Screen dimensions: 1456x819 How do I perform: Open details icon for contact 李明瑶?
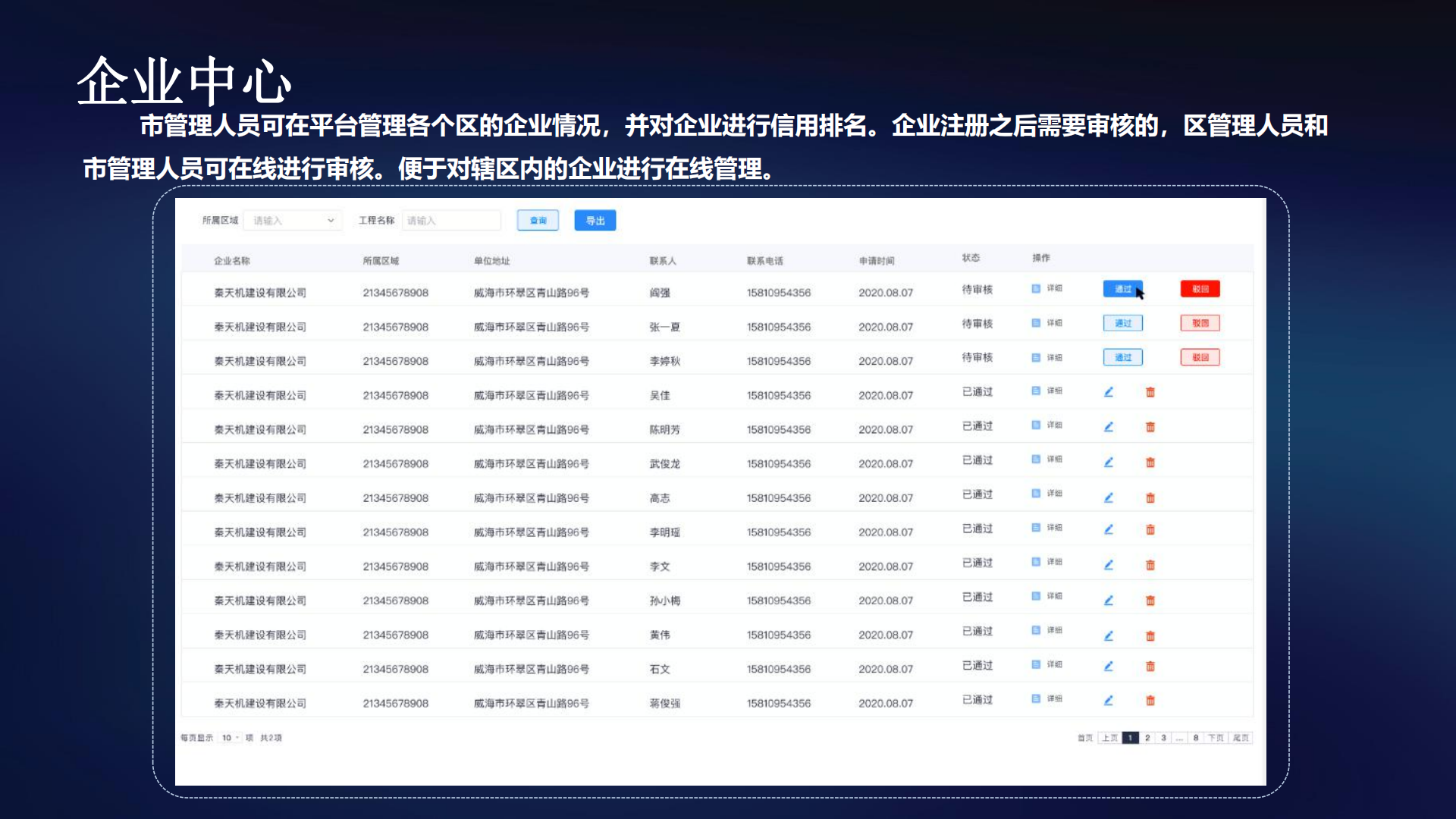pos(1036,527)
